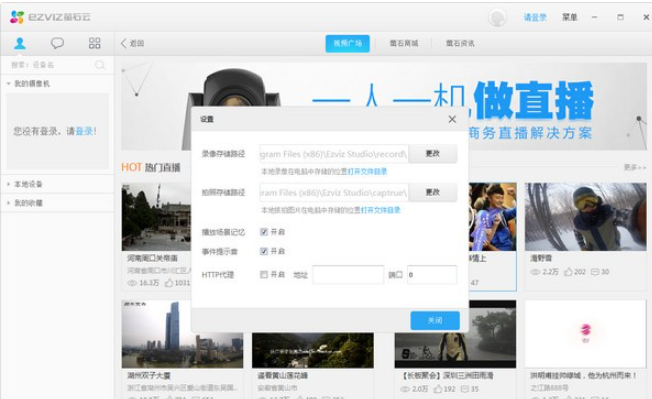Click the record storage path field
The height and width of the screenshot is (399, 652).
334,154
